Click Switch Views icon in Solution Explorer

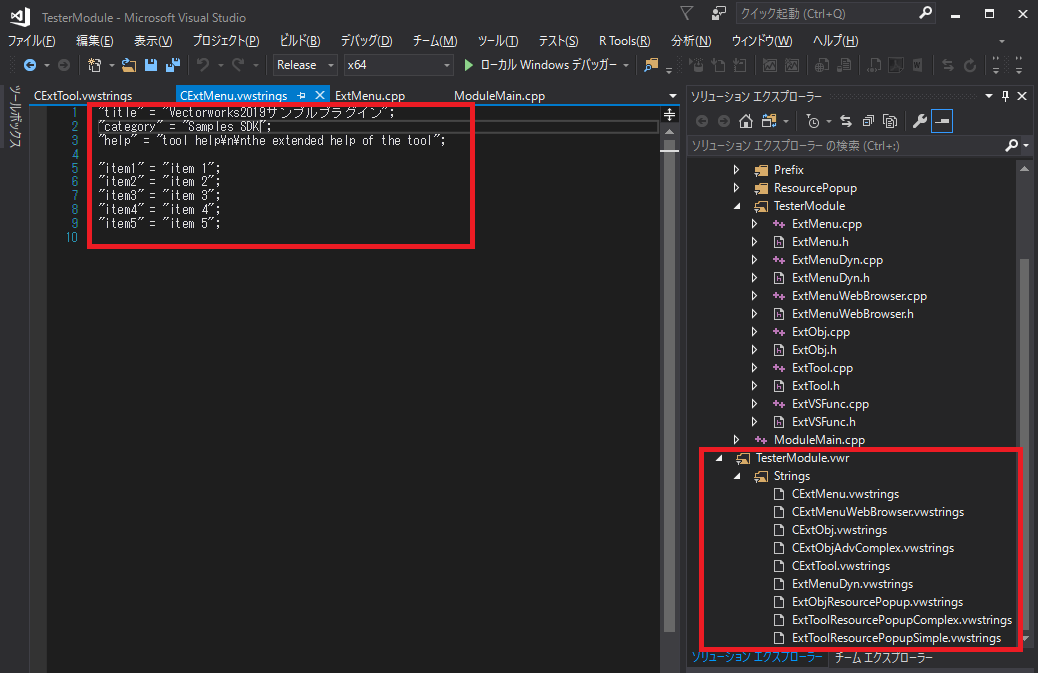769,121
